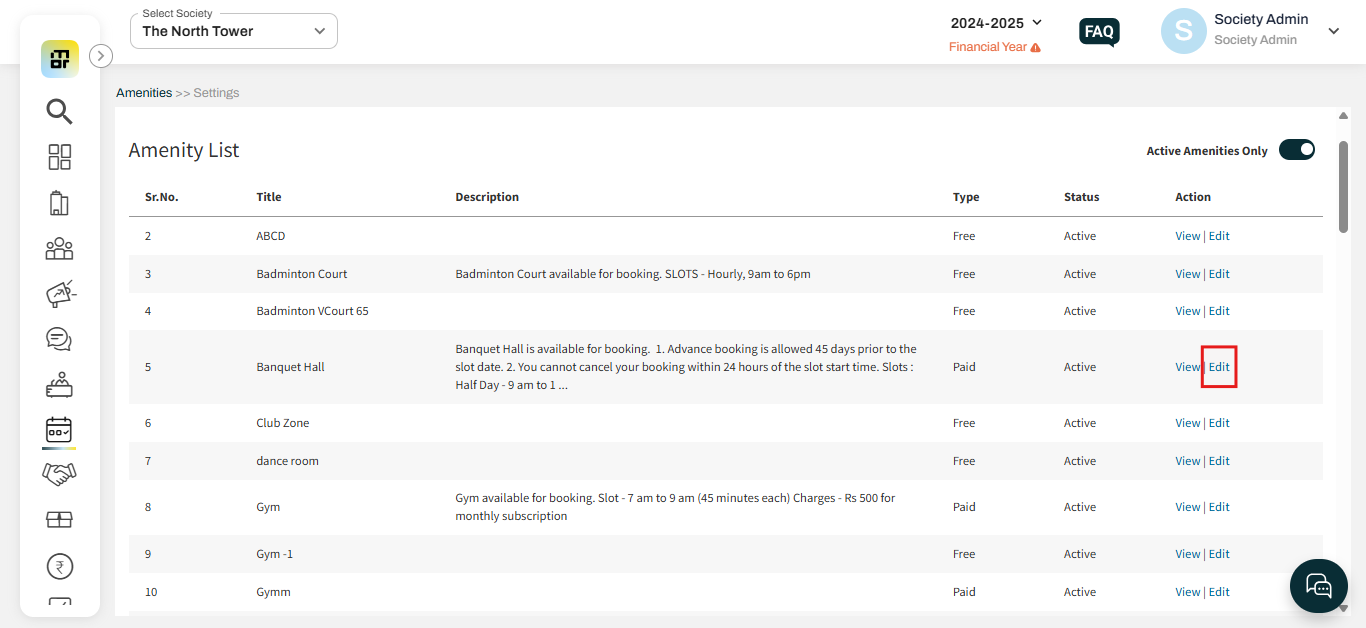This screenshot has height=628, width=1366.
Task: View Badminton VCourt 65 amenity
Action: click(x=1187, y=311)
